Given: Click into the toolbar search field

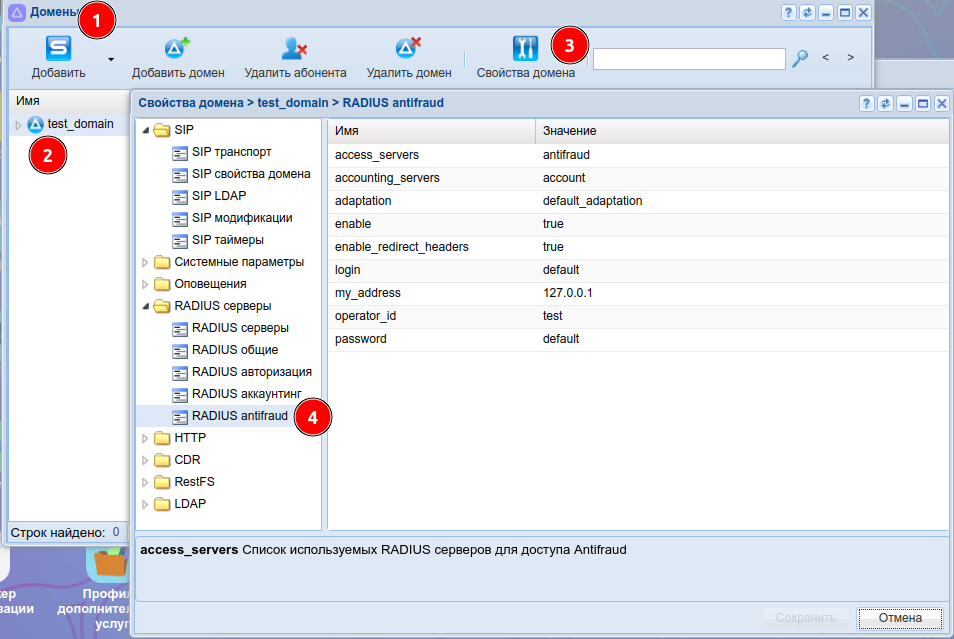Looking at the screenshot, I should point(689,59).
